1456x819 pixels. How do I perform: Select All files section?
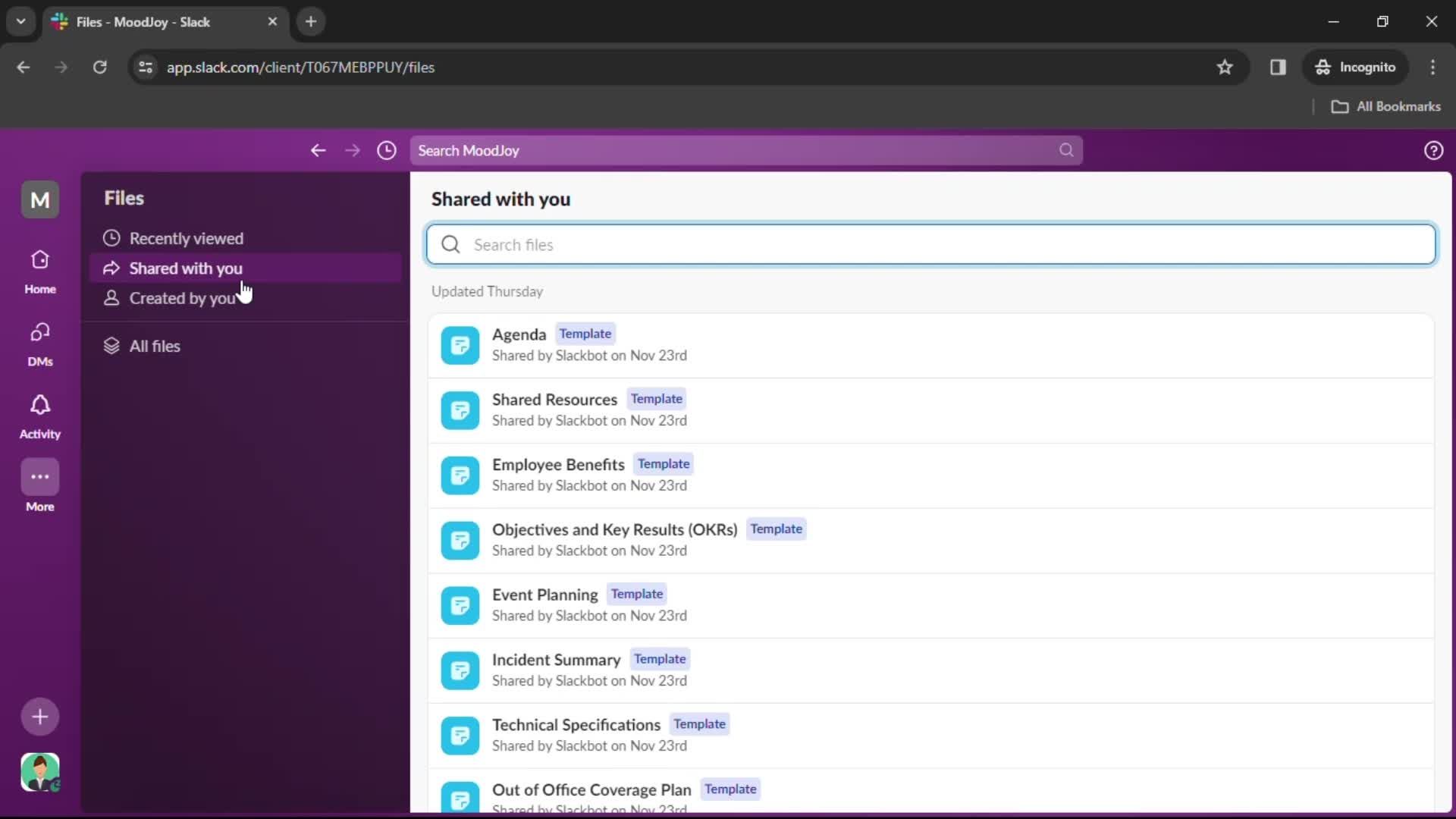click(x=154, y=345)
